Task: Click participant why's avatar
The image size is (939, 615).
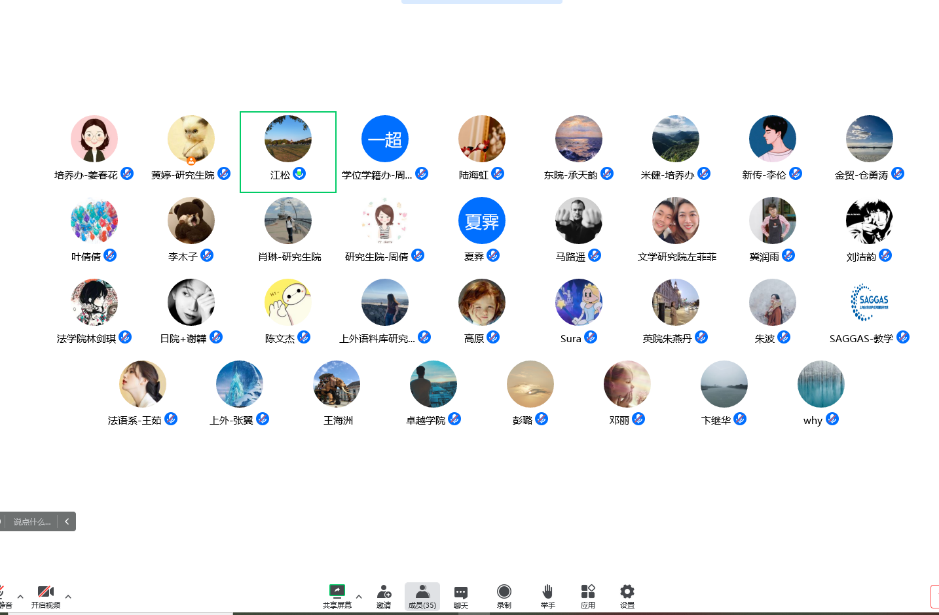Action: tap(821, 384)
